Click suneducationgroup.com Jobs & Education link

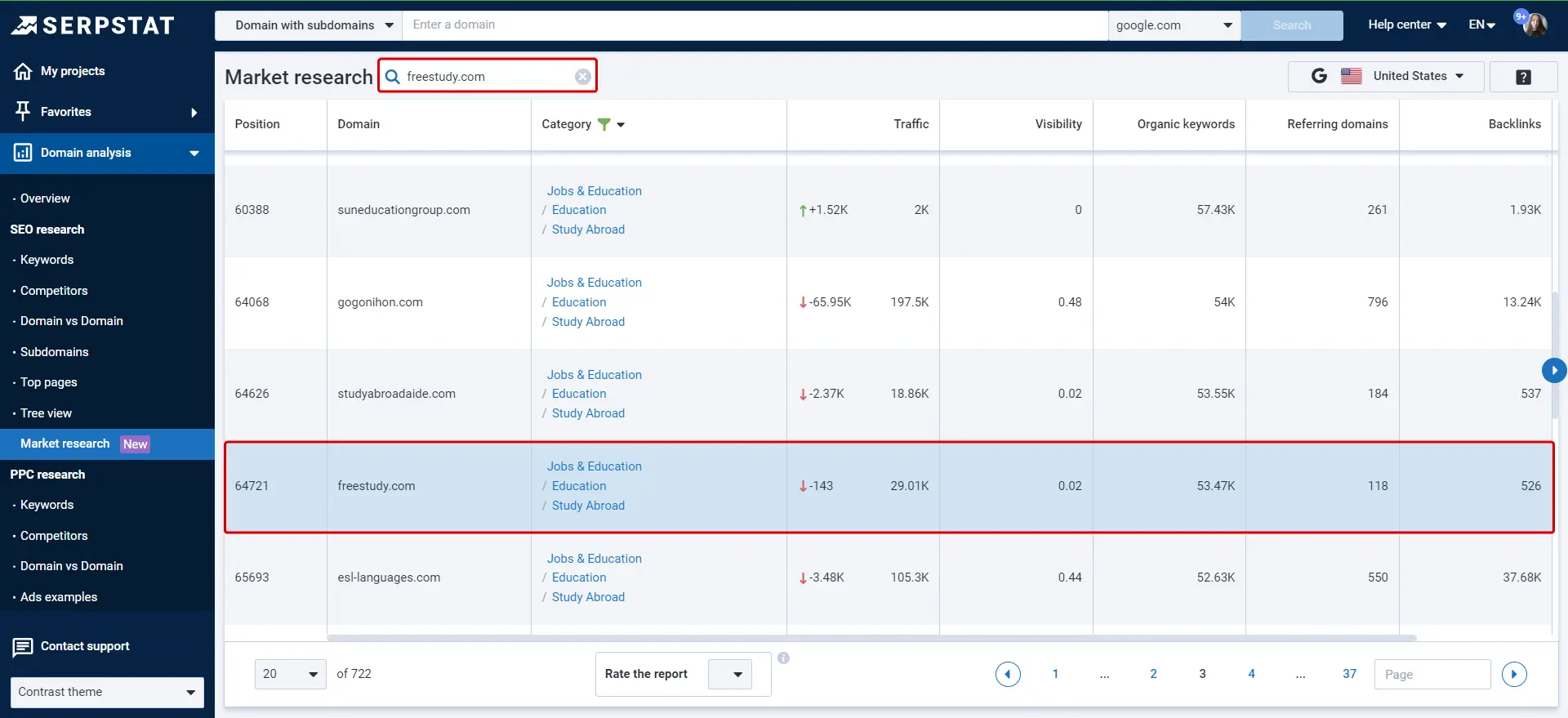pos(595,191)
